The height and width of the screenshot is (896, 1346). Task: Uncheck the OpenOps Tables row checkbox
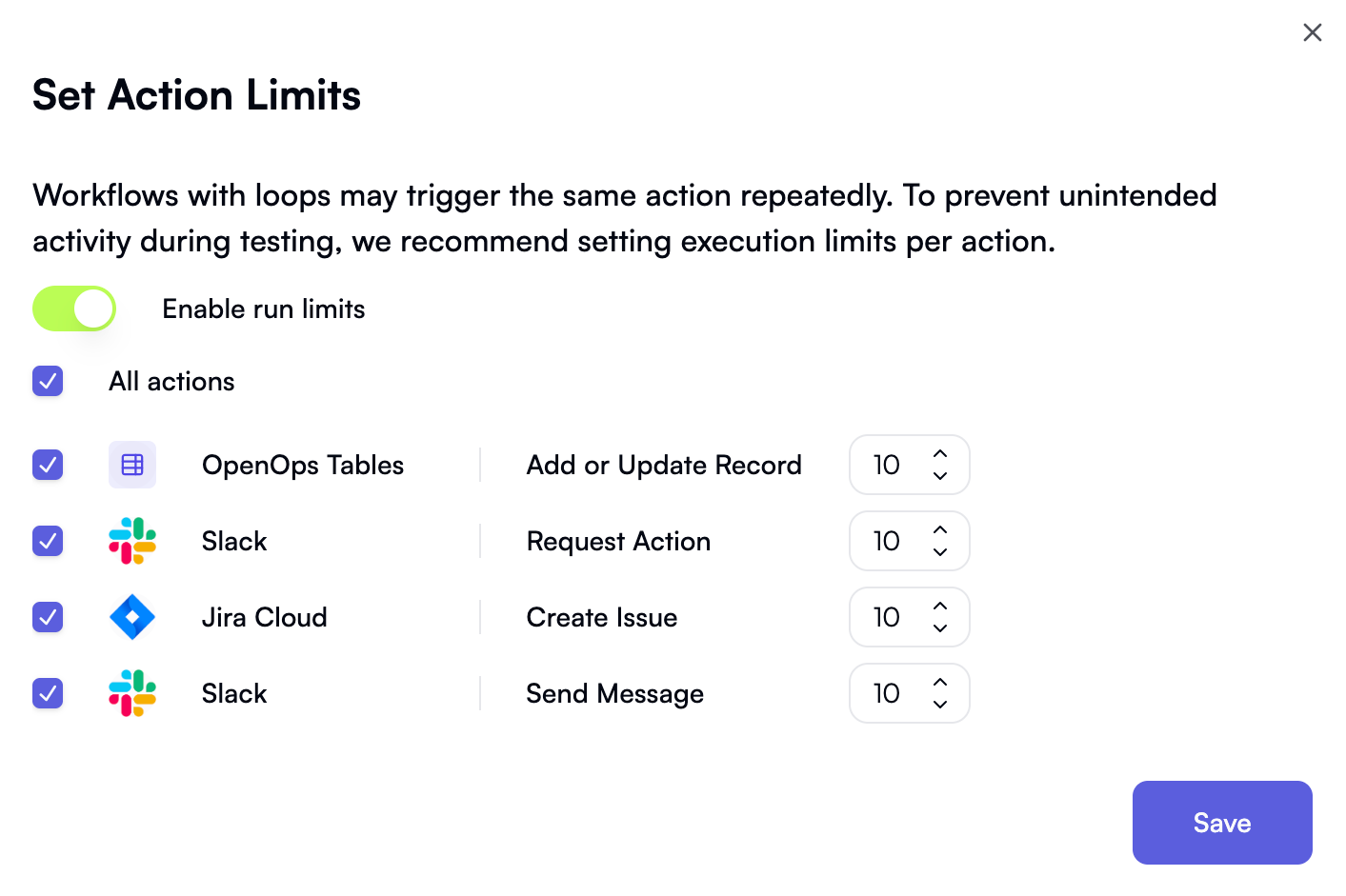48,465
